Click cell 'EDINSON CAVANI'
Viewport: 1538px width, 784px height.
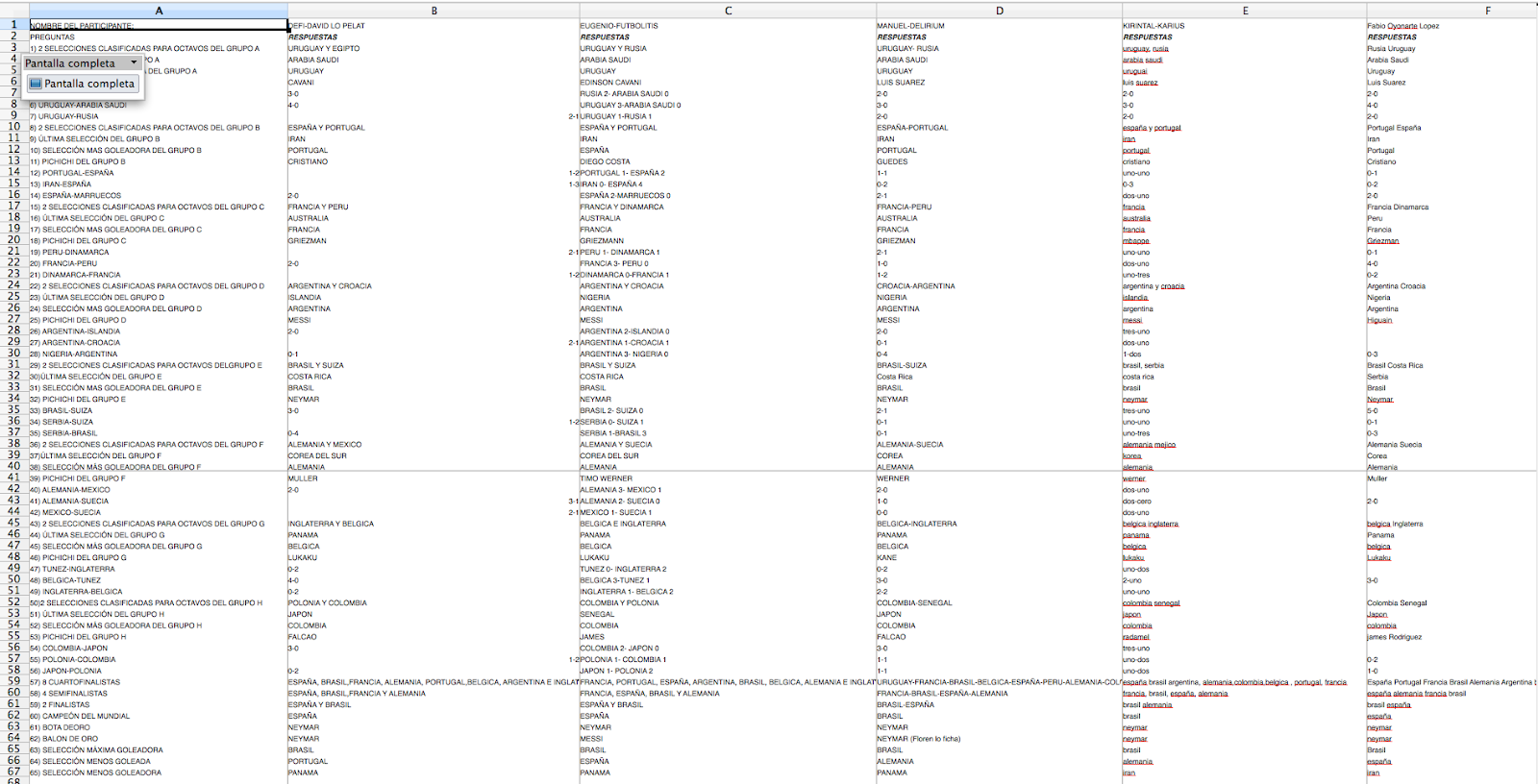610,83
